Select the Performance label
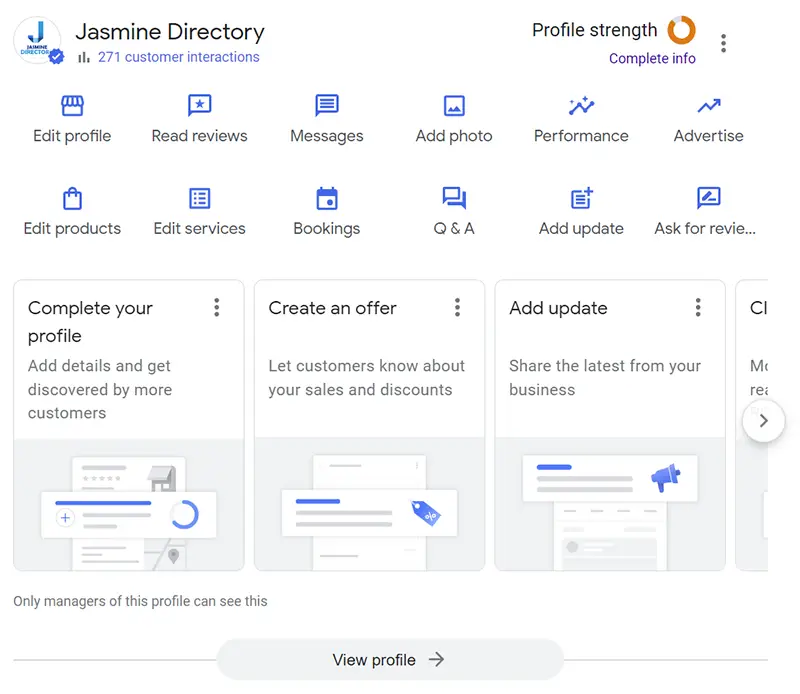This screenshot has height=694, width=800. (x=581, y=136)
